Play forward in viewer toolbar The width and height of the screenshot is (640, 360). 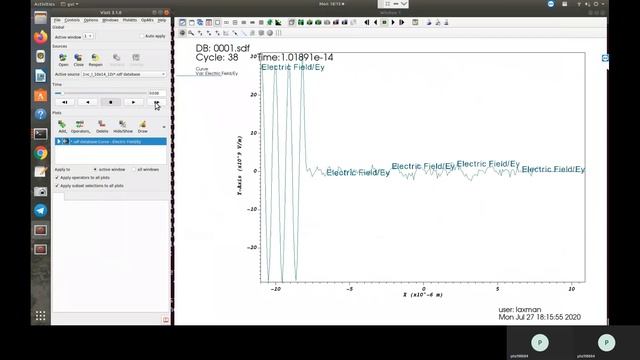[x=393, y=22]
